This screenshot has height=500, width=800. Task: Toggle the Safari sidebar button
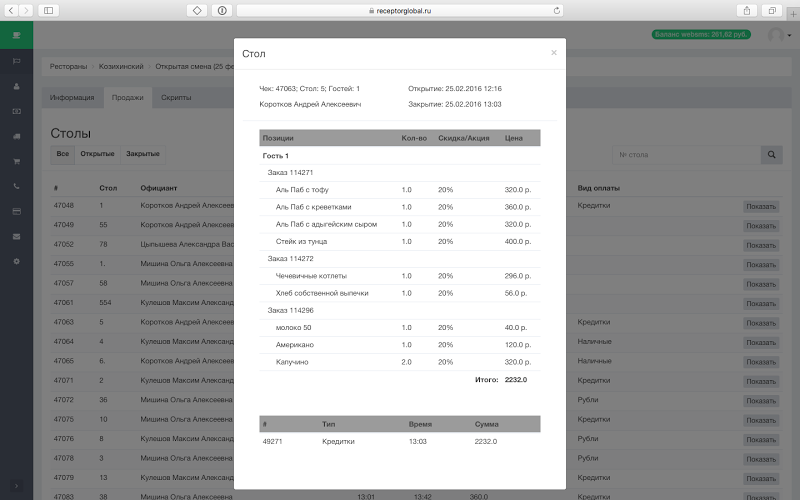48,10
